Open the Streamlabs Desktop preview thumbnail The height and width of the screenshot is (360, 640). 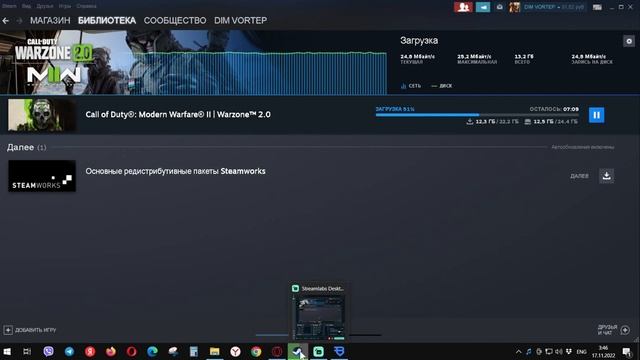point(320,318)
